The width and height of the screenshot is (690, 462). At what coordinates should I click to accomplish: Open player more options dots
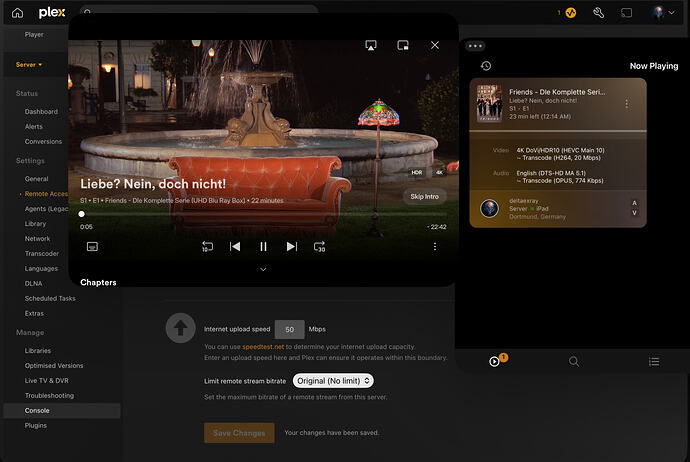(435, 246)
